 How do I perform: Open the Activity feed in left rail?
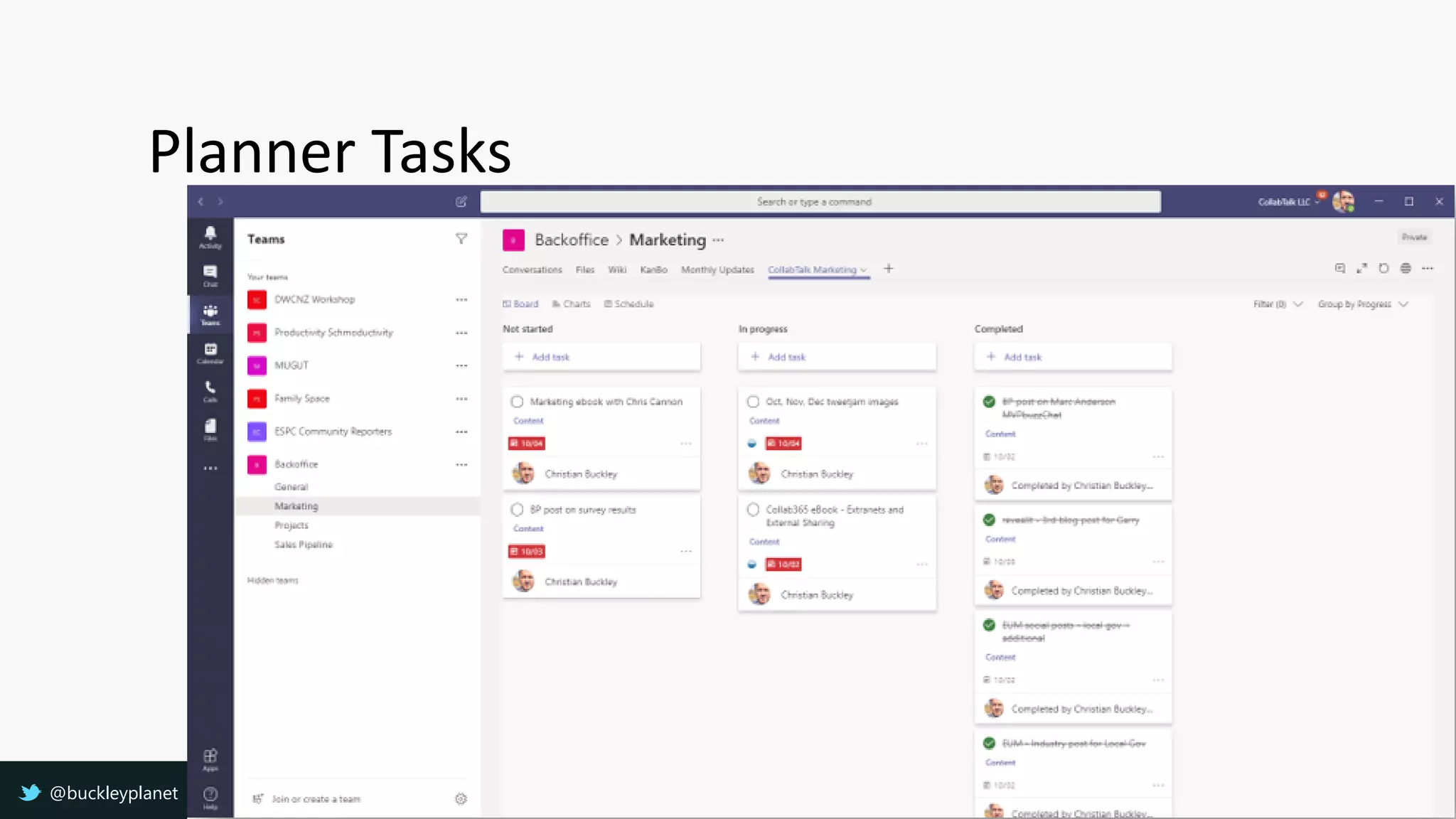click(210, 237)
